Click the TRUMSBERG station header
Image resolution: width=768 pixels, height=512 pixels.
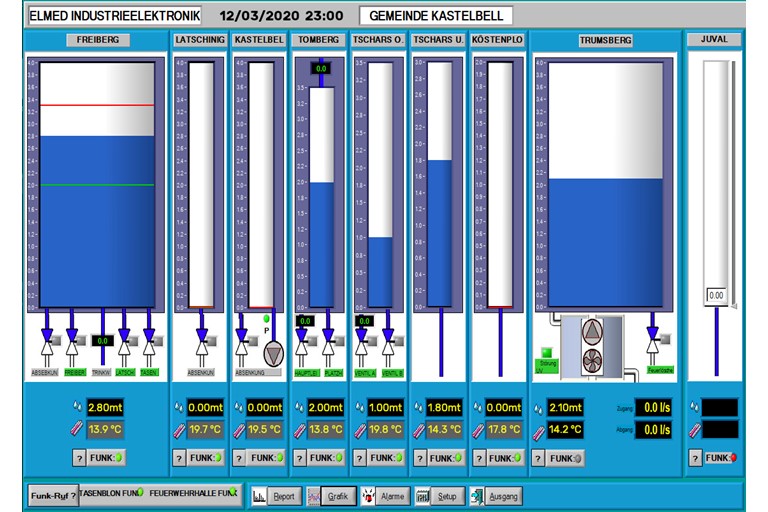[x=605, y=40]
